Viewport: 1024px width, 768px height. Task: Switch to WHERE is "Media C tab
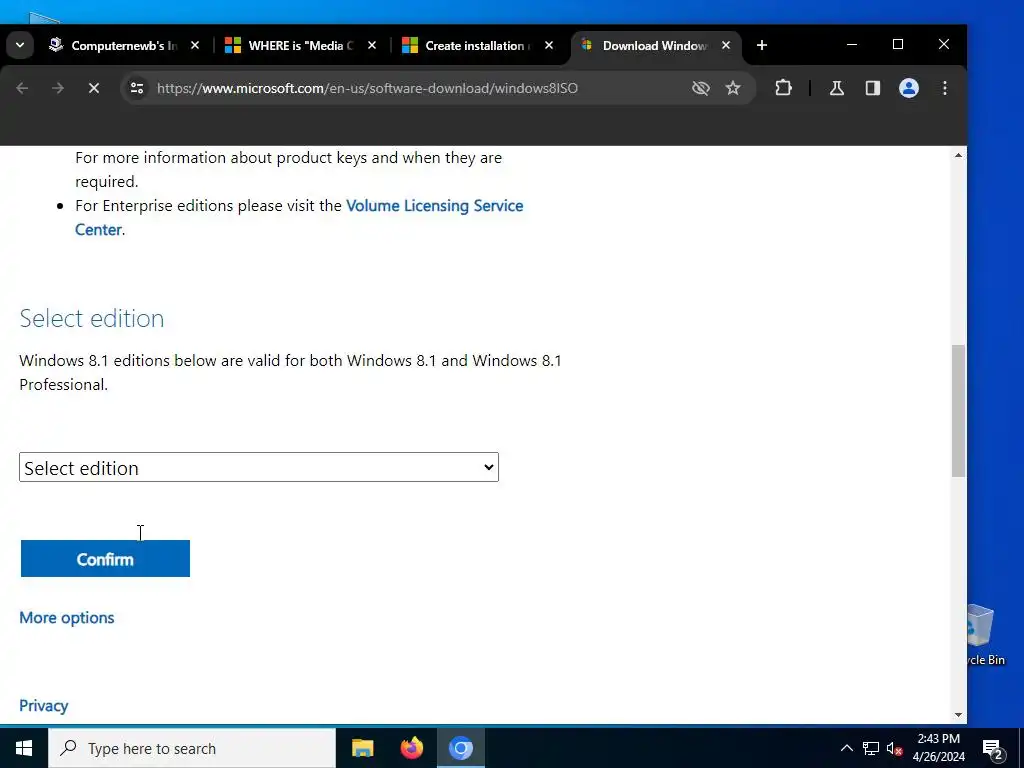[x=291, y=45]
